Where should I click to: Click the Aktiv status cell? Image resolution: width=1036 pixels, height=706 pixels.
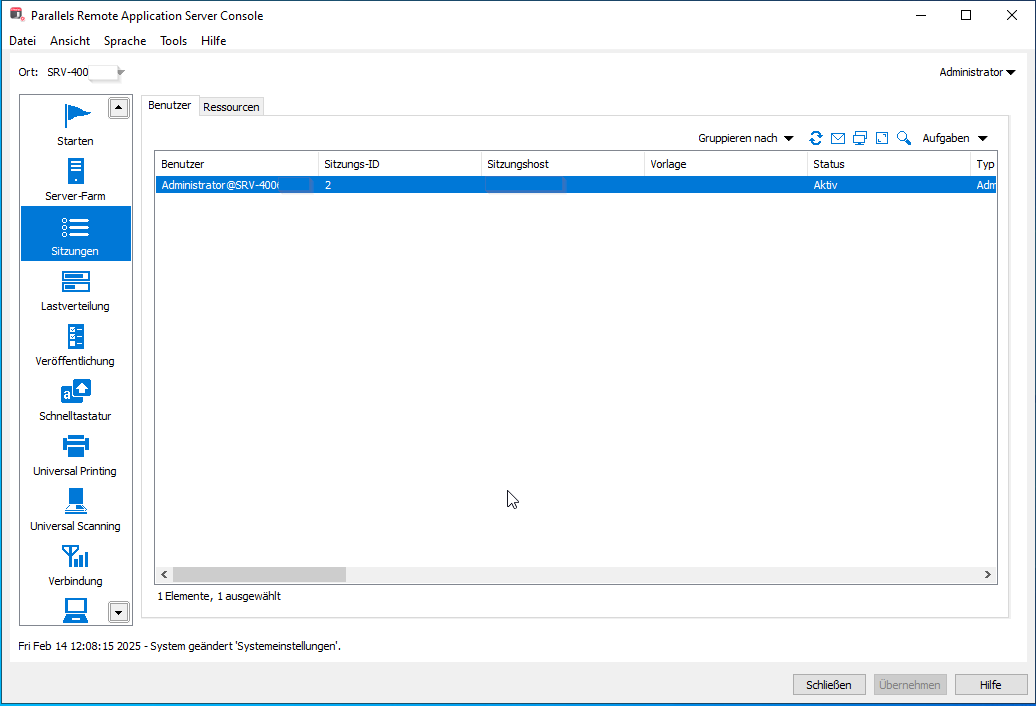(825, 185)
